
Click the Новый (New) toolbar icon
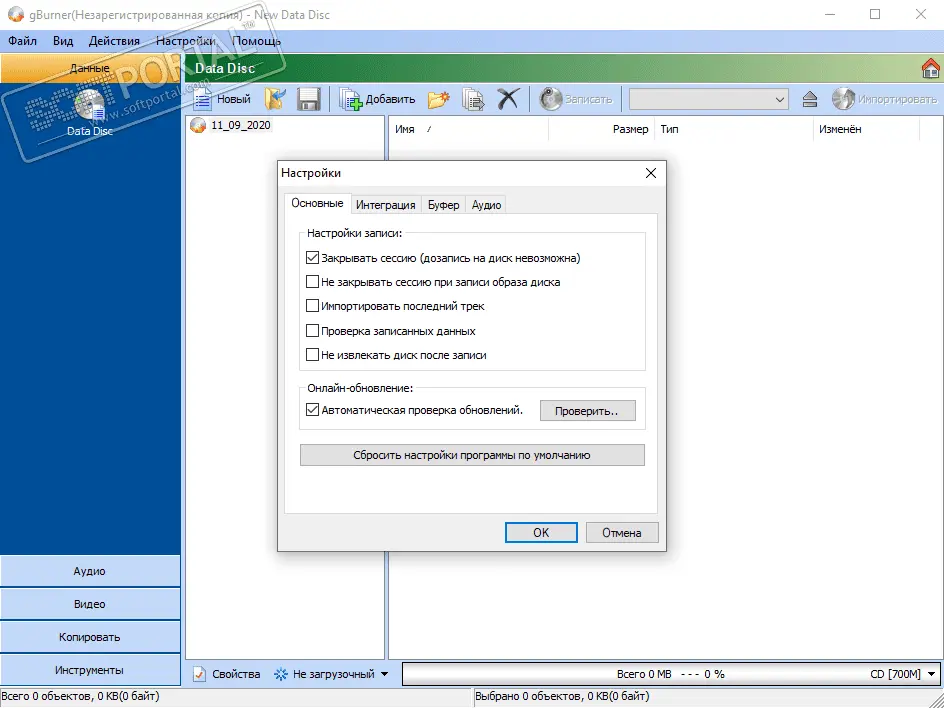(222, 99)
